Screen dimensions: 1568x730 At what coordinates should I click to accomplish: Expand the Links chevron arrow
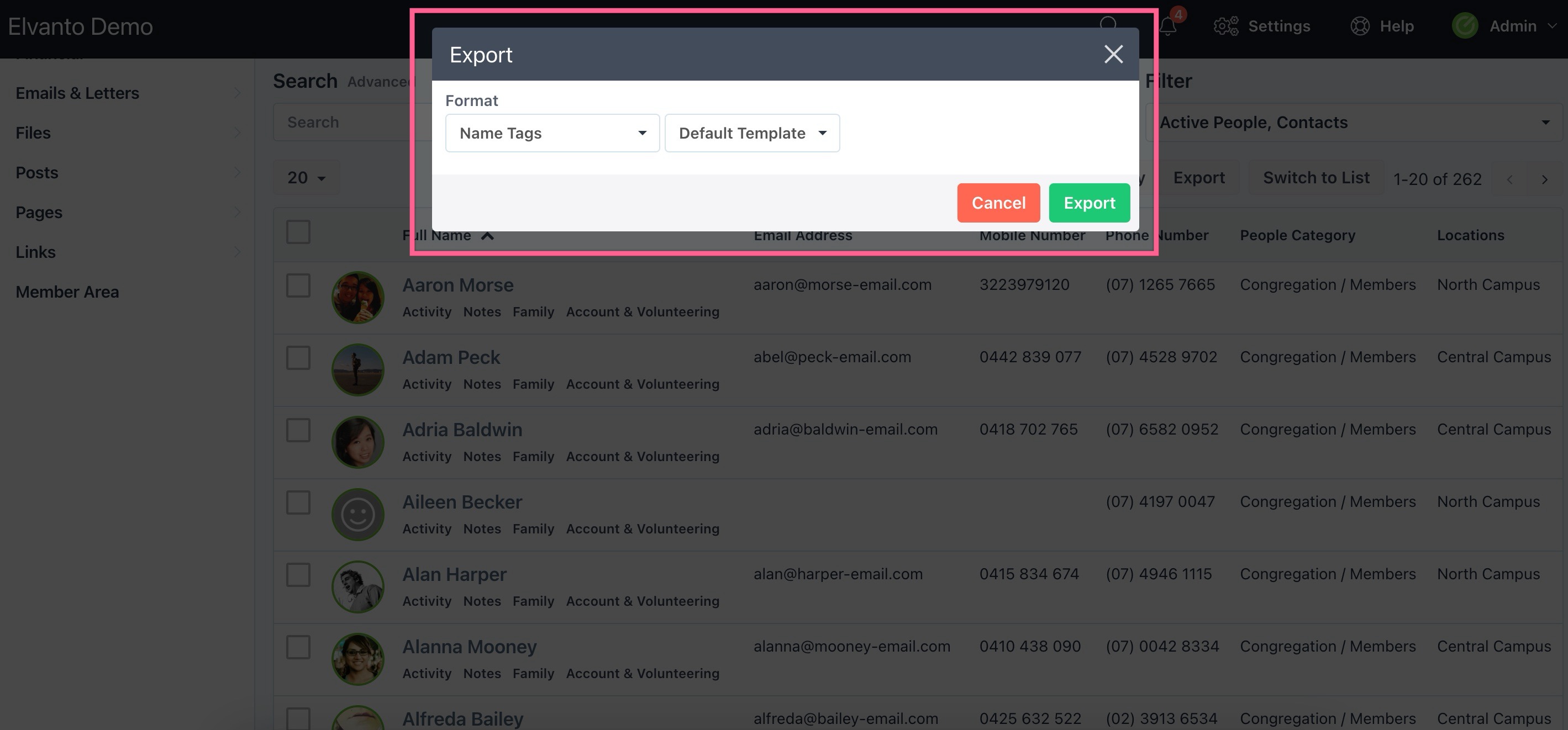tap(238, 252)
